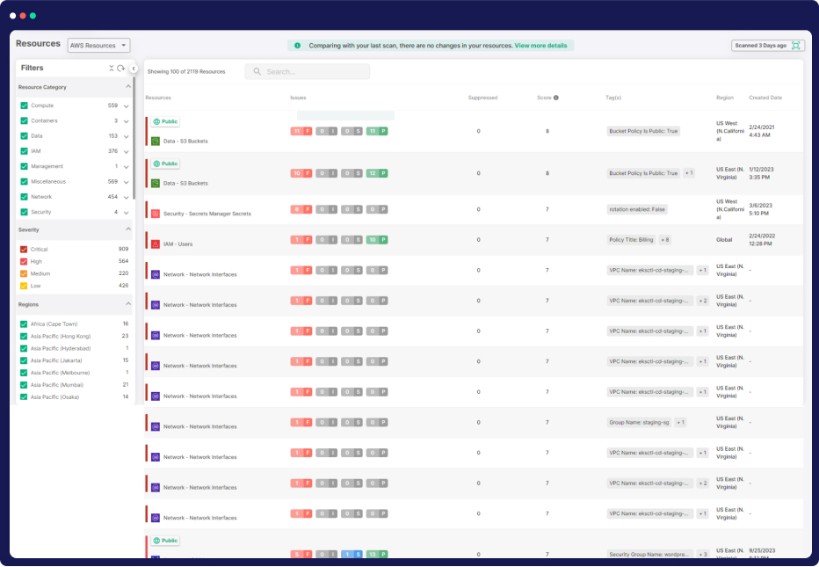
Task: Click the IAM - Users resource icon
Action: [155, 243]
